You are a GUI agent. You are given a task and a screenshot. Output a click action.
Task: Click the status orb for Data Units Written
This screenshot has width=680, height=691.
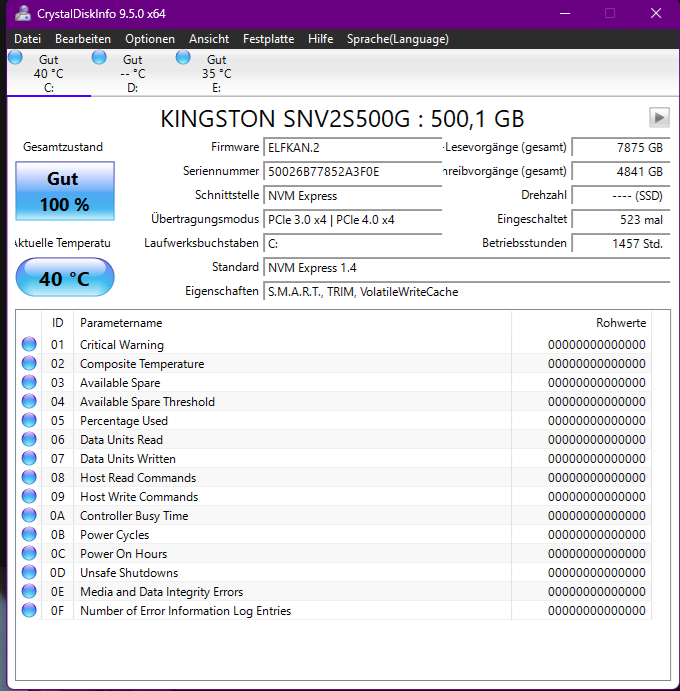click(29, 458)
